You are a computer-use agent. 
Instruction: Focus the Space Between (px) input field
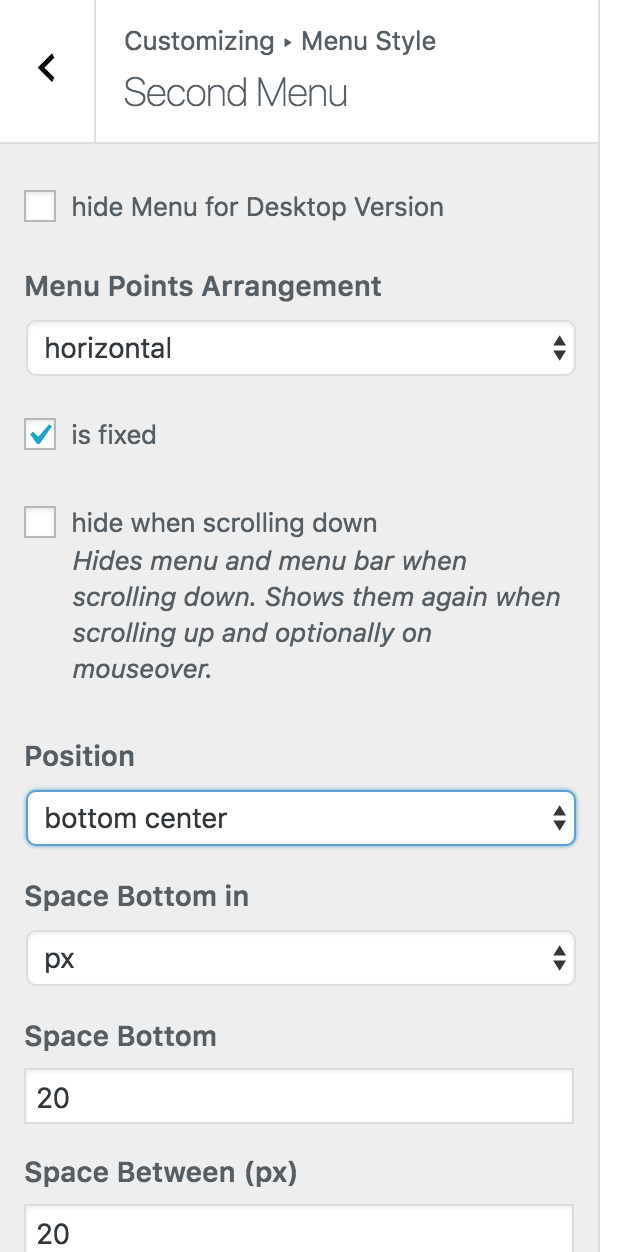[299, 1230]
